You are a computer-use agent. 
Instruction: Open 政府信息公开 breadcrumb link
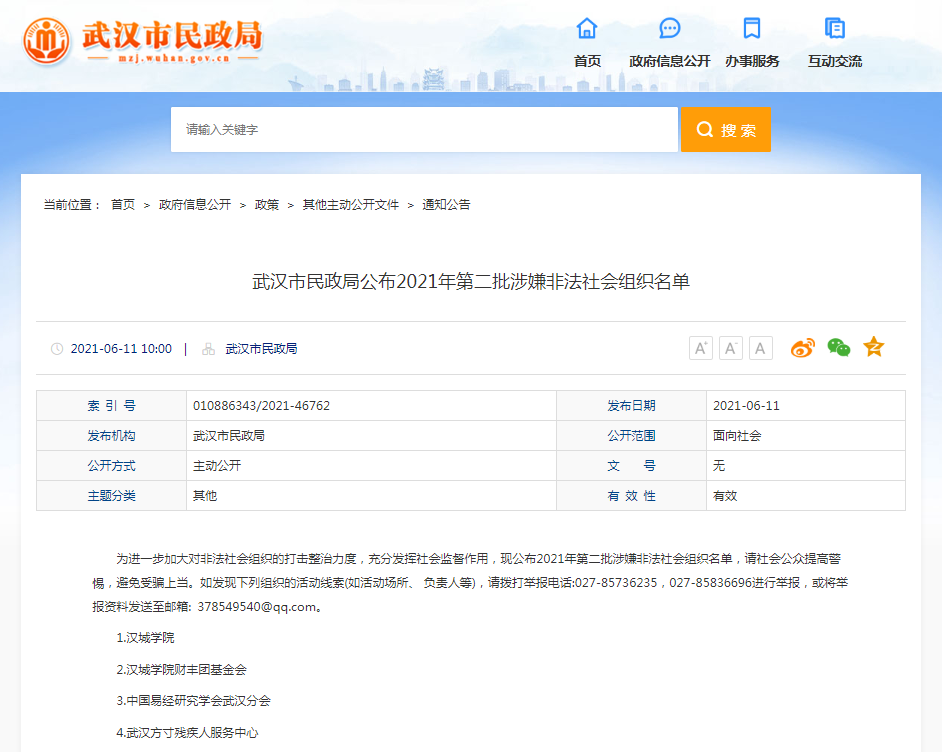click(195, 204)
